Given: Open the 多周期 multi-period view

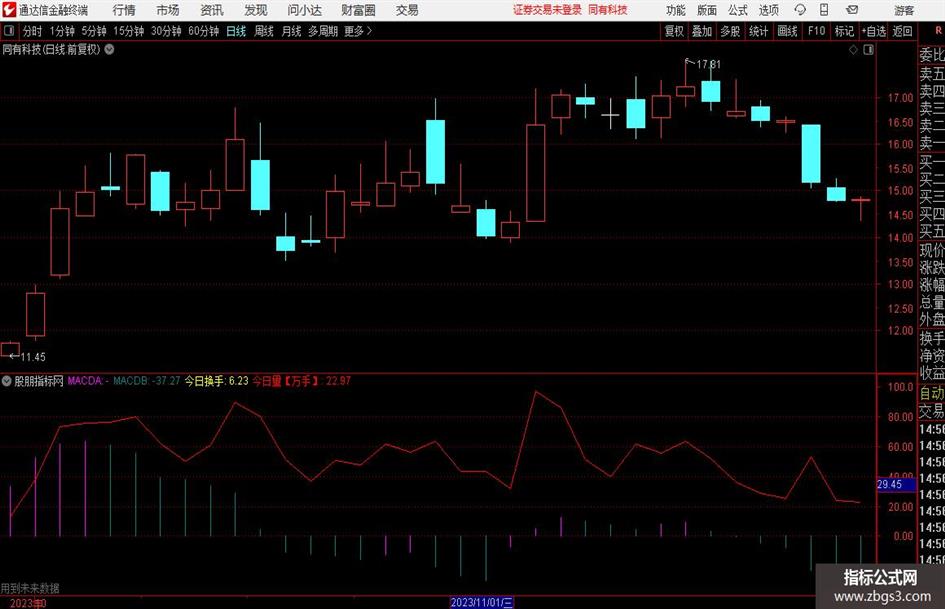Looking at the screenshot, I should [323, 31].
